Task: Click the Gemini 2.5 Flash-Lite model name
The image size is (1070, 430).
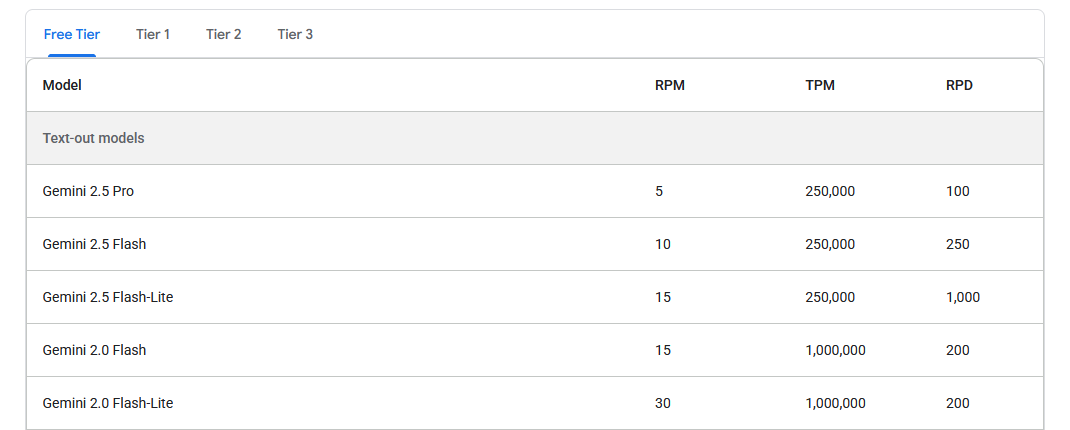Action: click(108, 297)
